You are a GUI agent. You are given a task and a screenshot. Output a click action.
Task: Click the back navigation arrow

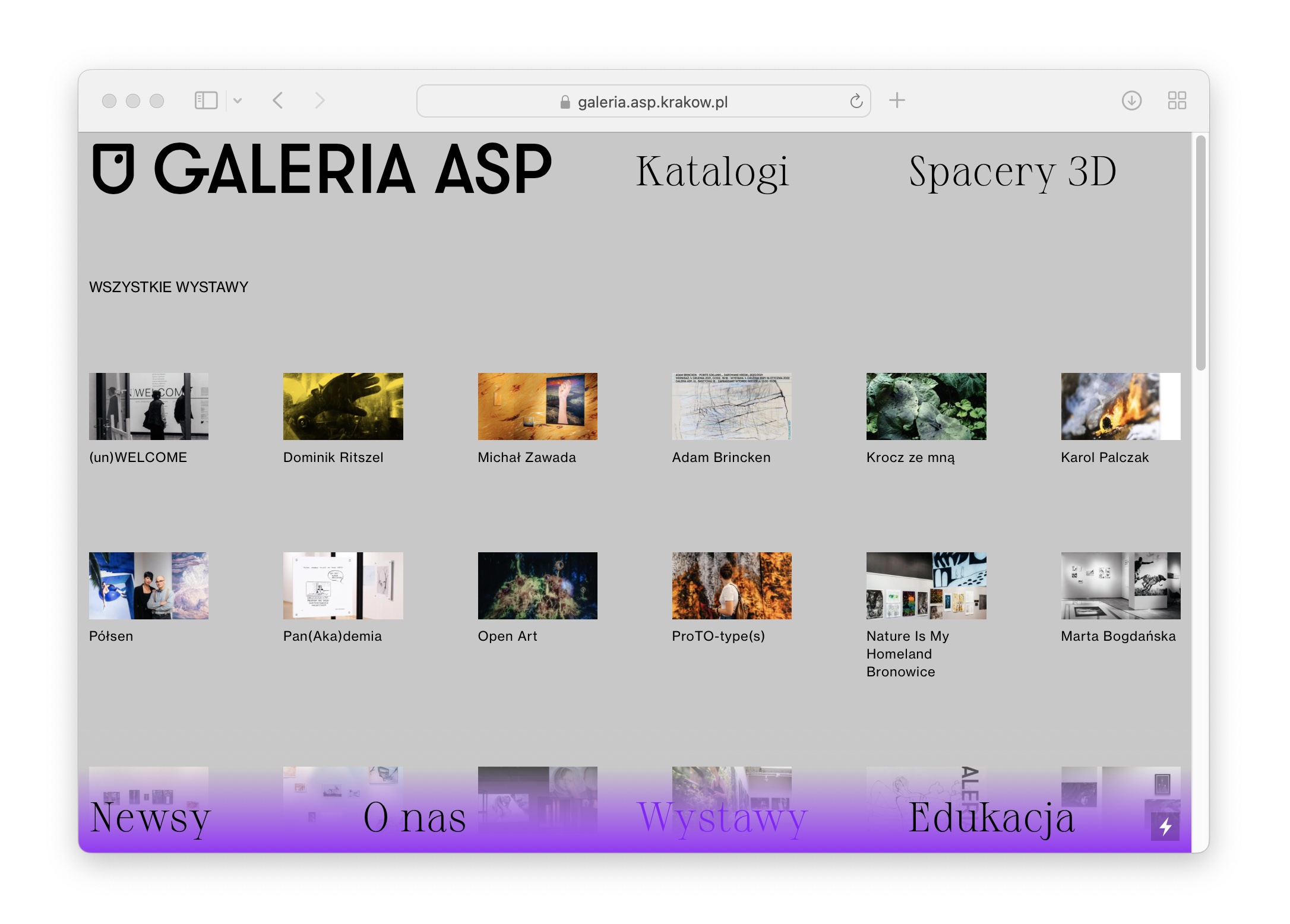278,100
